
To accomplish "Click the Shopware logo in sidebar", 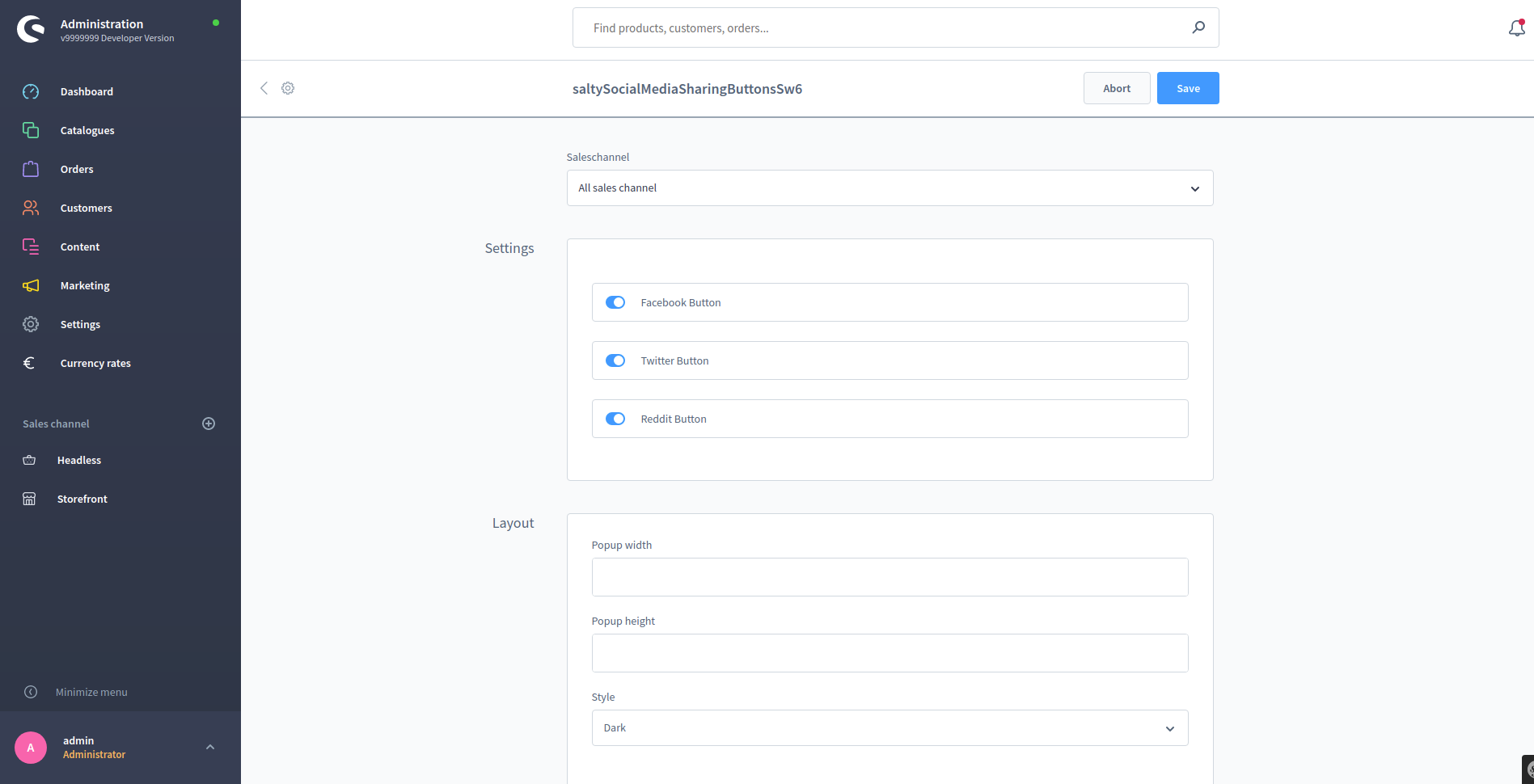I will click(x=31, y=30).
